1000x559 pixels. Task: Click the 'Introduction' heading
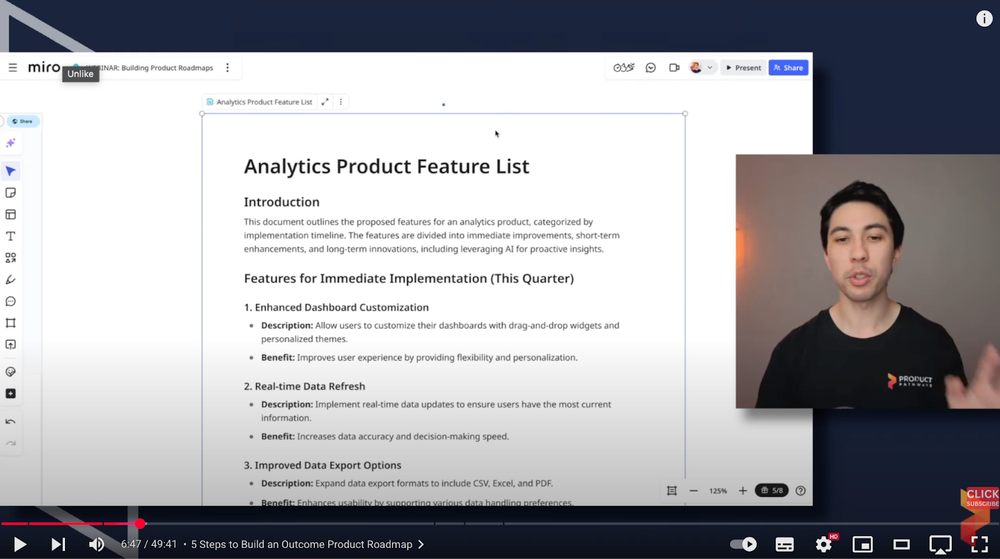tap(281, 202)
